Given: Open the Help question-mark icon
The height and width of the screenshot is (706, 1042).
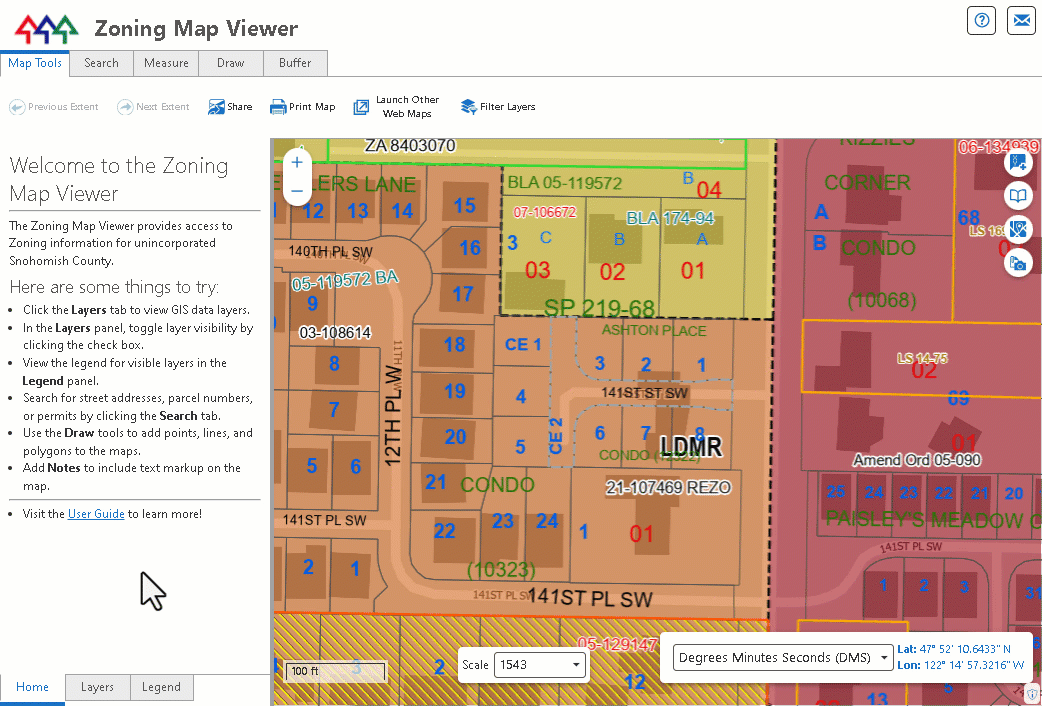Looking at the screenshot, I should (x=982, y=21).
